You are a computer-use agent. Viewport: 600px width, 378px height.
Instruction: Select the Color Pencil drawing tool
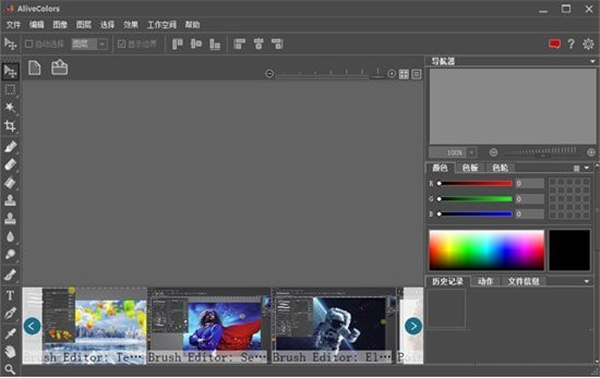pyautogui.click(x=10, y=147)
